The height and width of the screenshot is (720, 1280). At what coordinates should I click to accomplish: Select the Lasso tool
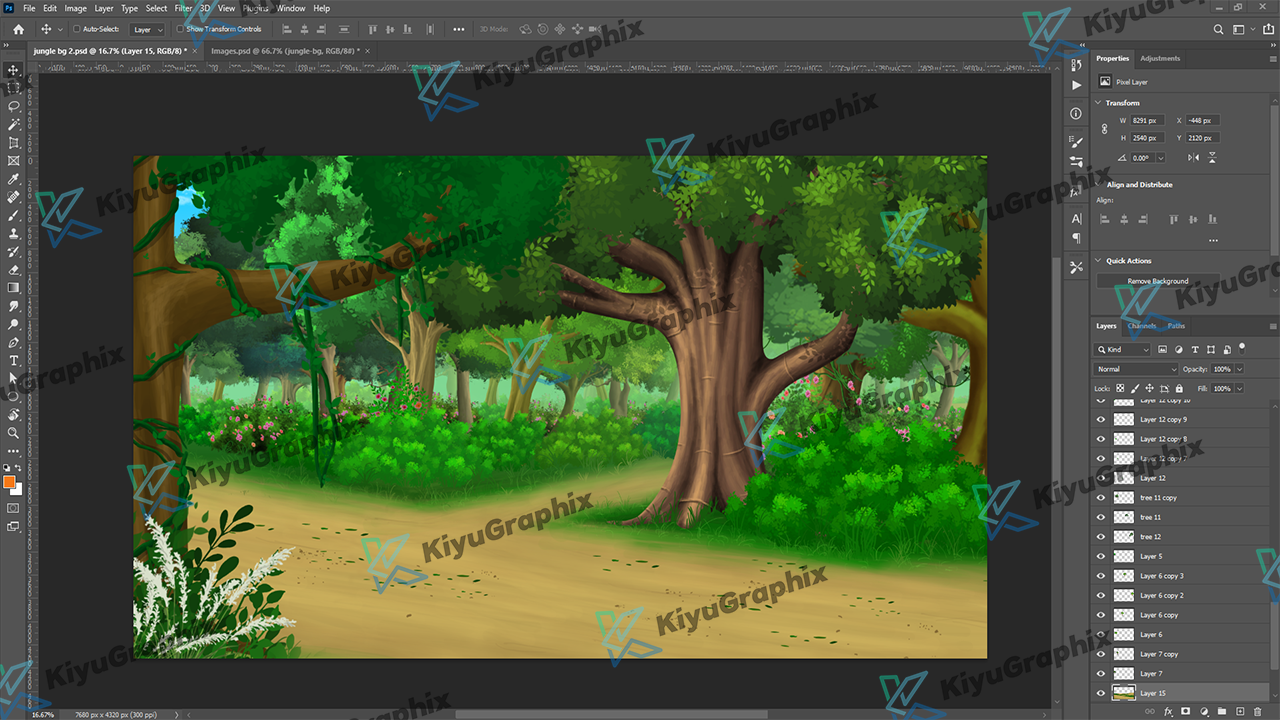(14, 106)
